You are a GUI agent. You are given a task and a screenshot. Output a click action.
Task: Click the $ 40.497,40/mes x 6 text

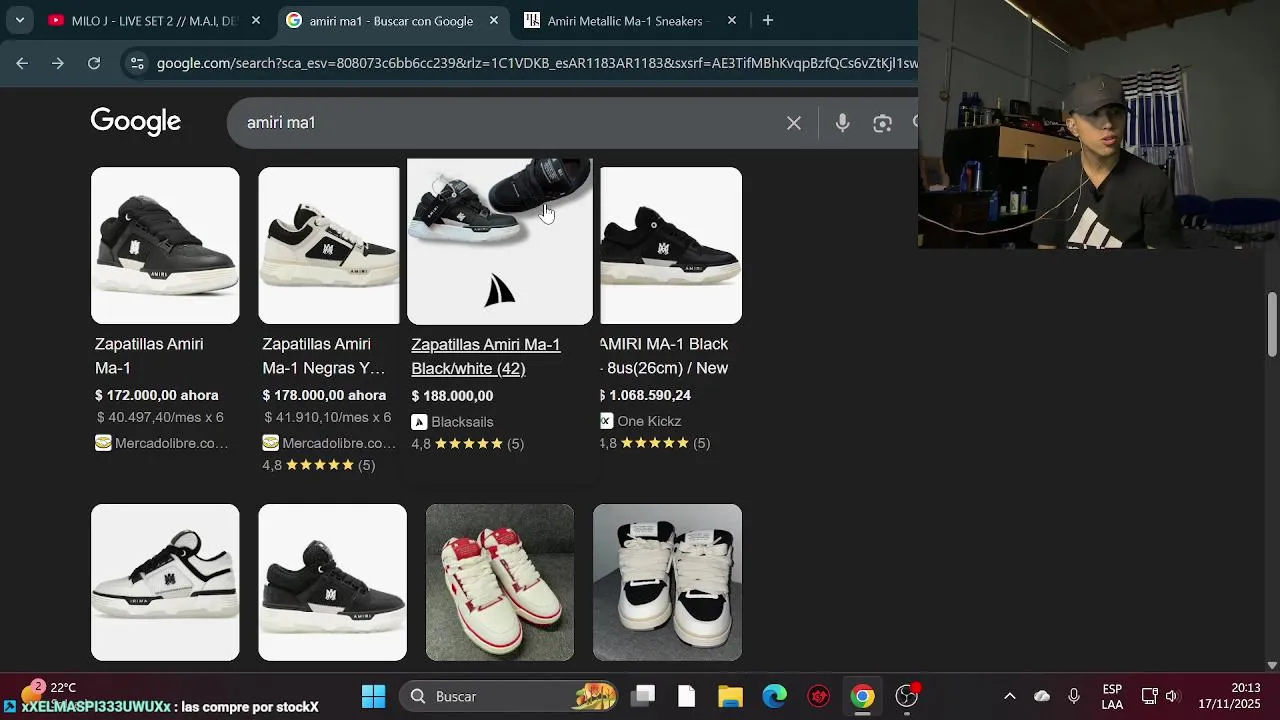click(160, 417)
